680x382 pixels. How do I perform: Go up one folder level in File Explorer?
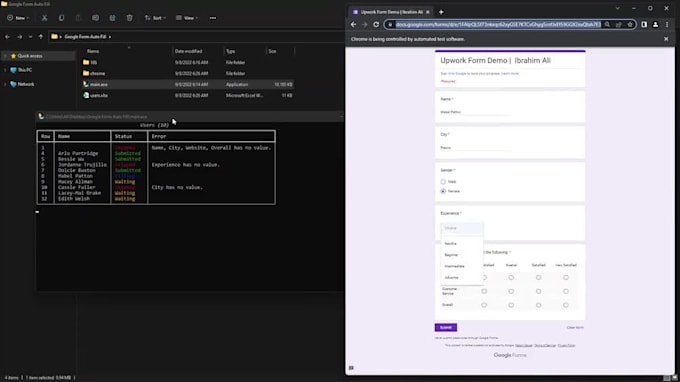41,37
